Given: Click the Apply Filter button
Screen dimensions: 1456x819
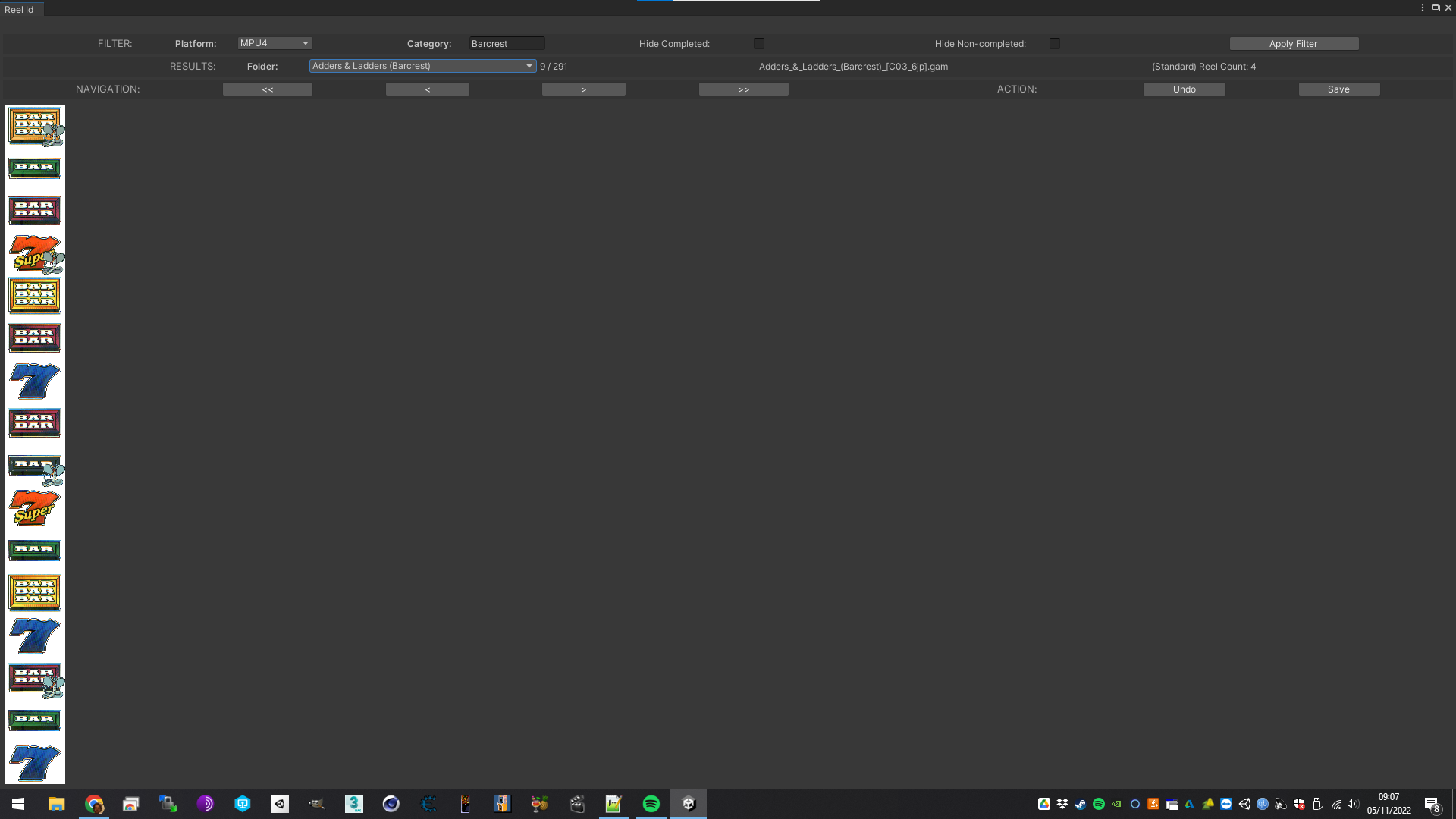Looking at the screenshot, I should click(x=1293, y=44).
